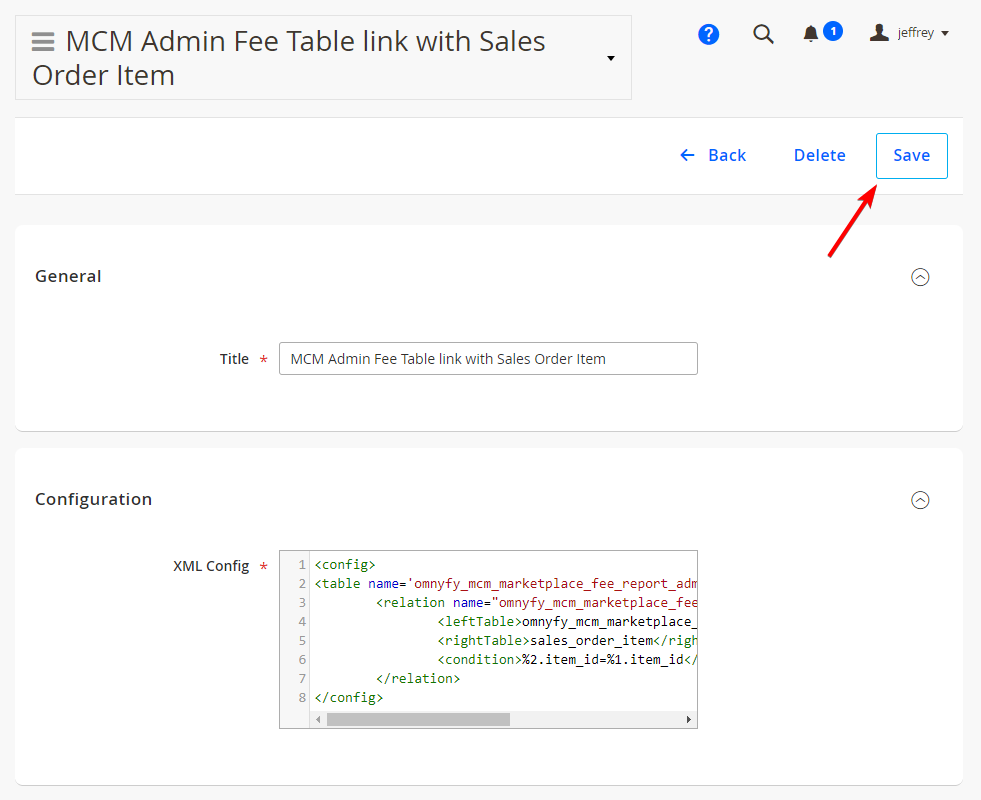Click inside the XML Config code editor
This screenshot has height=800, width=981.
point(488,639)
